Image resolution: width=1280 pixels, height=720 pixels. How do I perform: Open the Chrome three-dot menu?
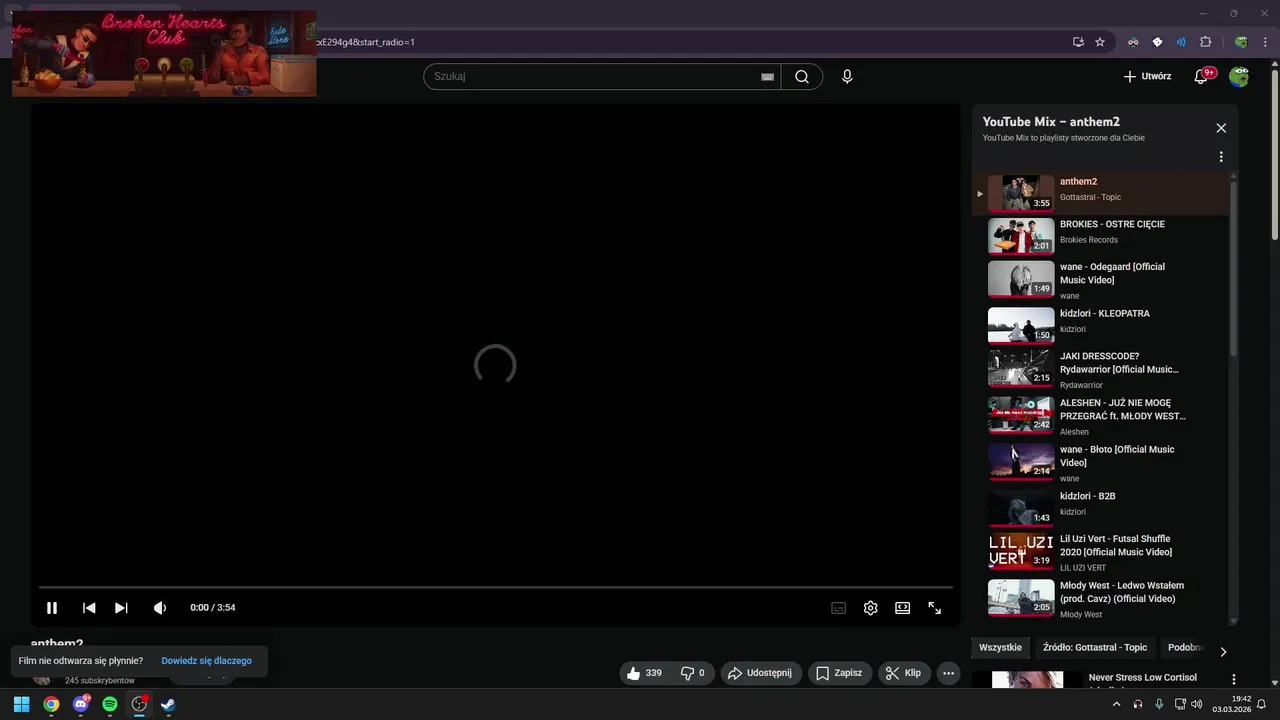(1265, 42)
